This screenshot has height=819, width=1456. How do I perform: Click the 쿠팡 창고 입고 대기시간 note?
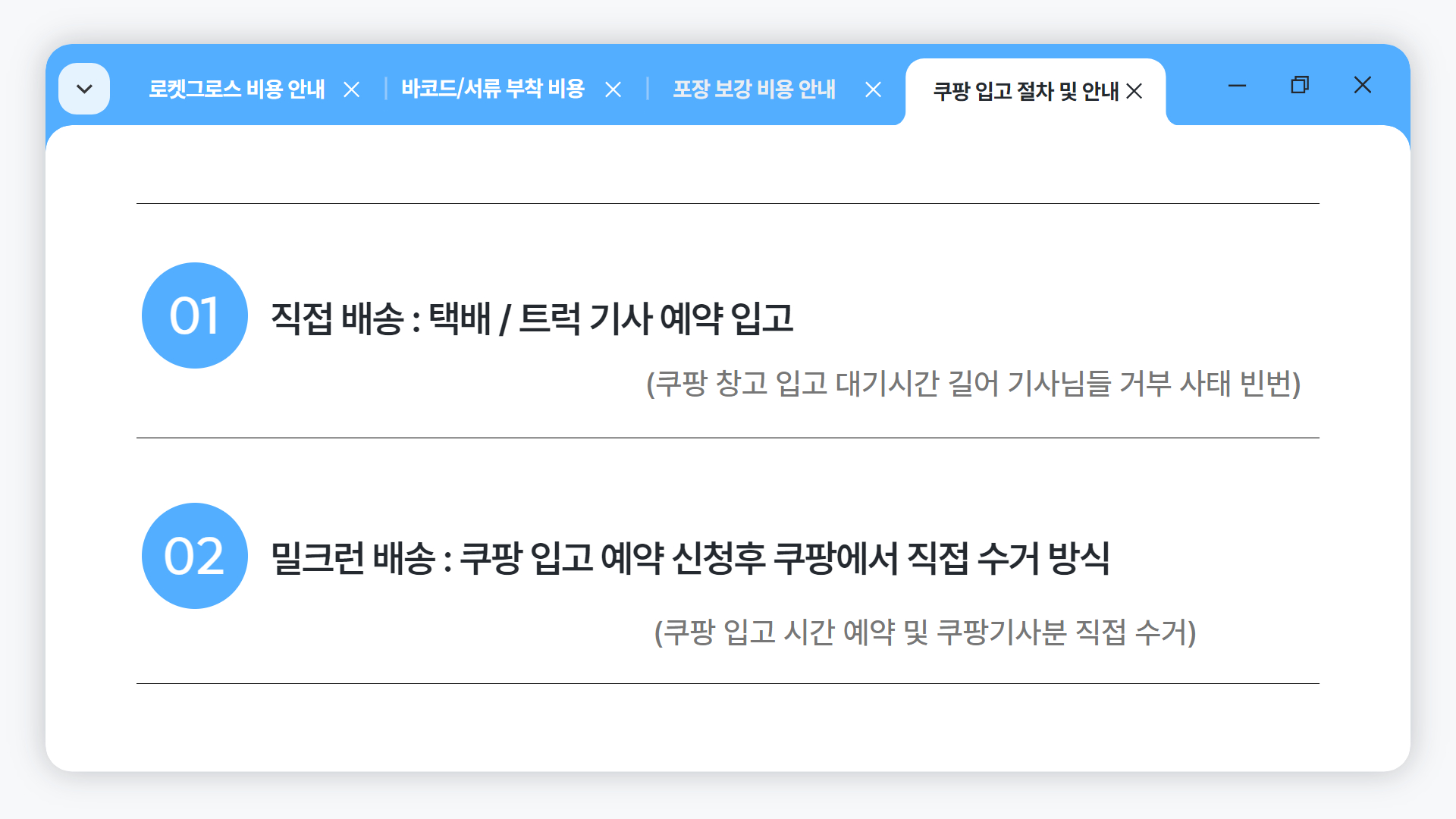[x=974, y=384]
